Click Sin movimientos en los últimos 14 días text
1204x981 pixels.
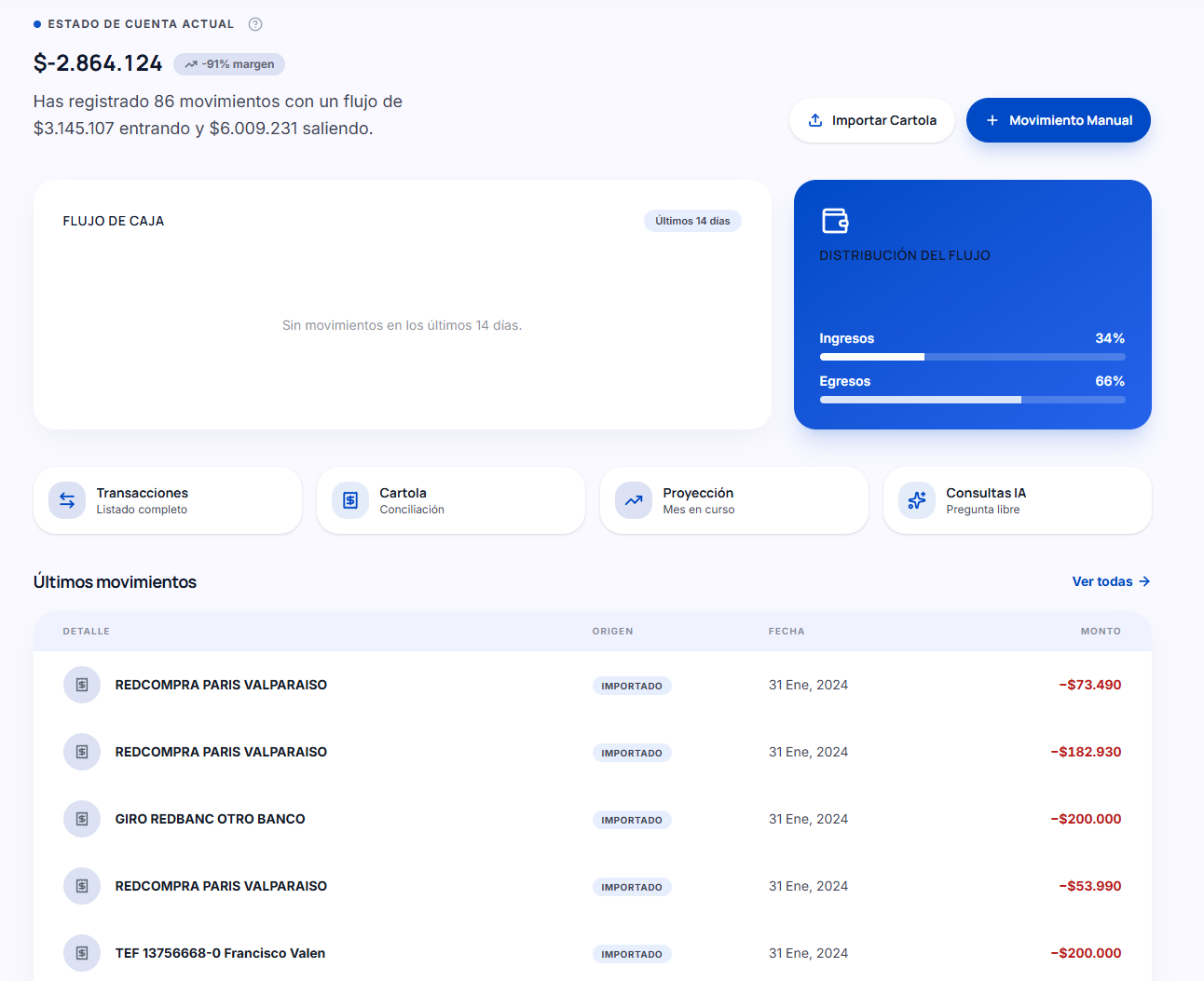point(403,325)
